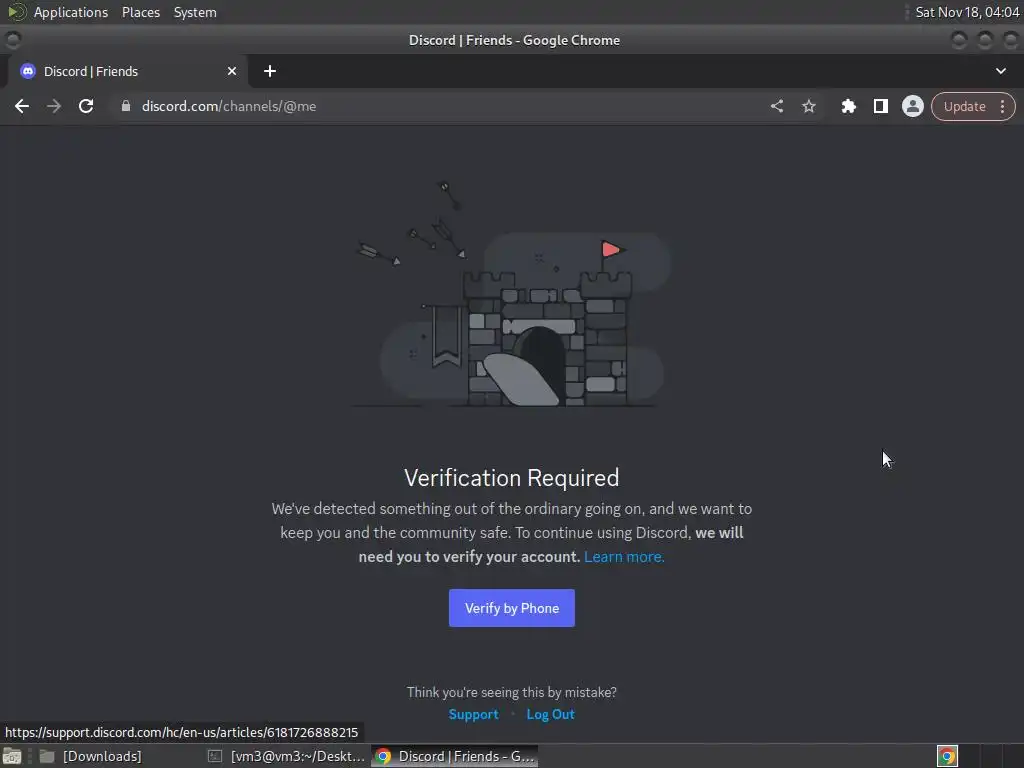The width and height of the screenshot is (1024, 768).
Task: Reload the Discord page
Action: [x=86, y=106]
